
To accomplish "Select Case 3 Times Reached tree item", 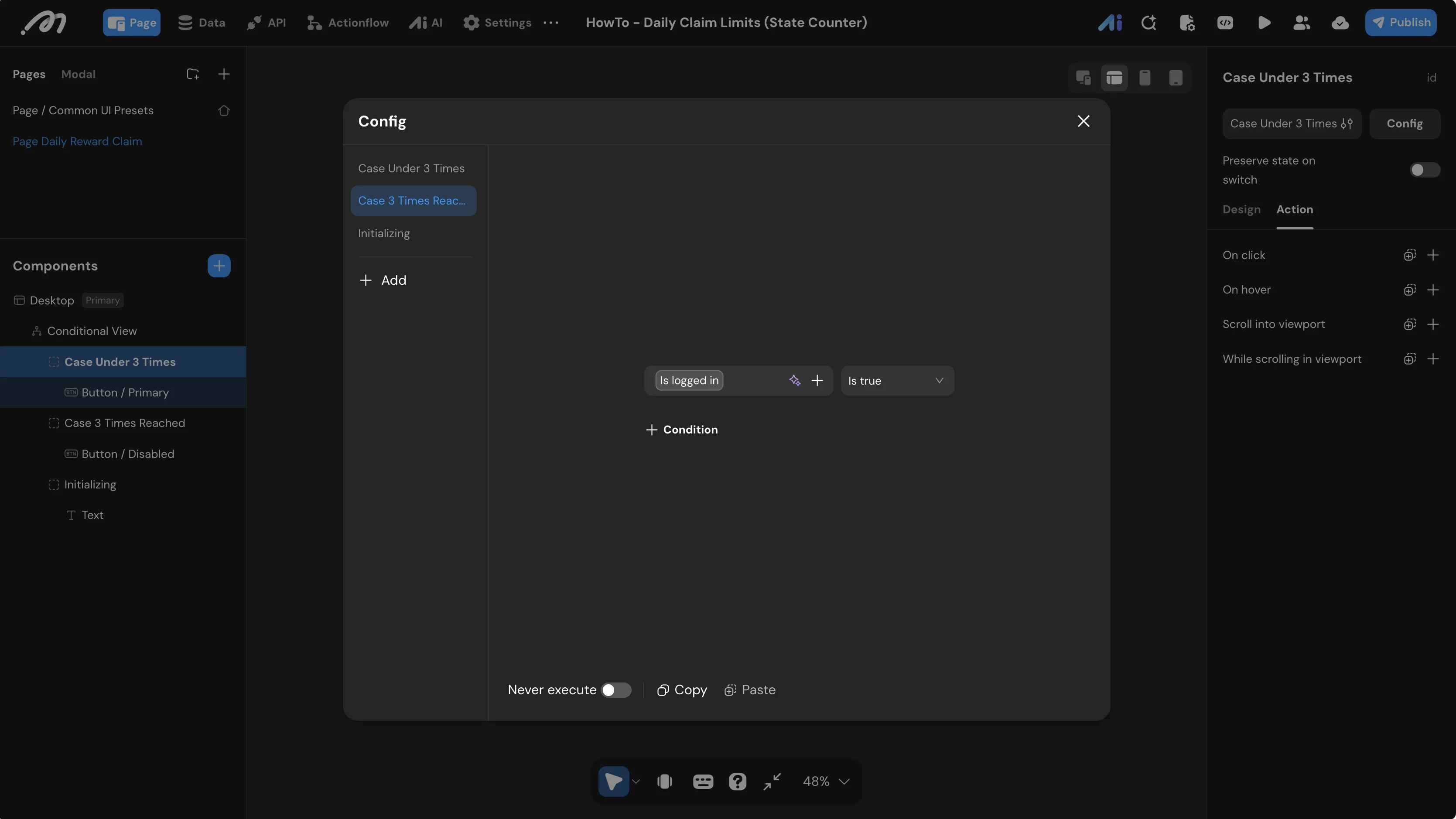I will (x=124, y=423).
